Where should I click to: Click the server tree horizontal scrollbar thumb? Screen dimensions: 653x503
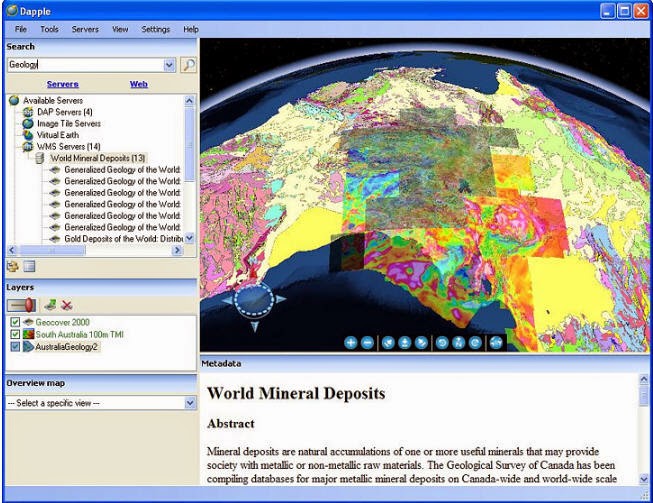click(52, 250)
